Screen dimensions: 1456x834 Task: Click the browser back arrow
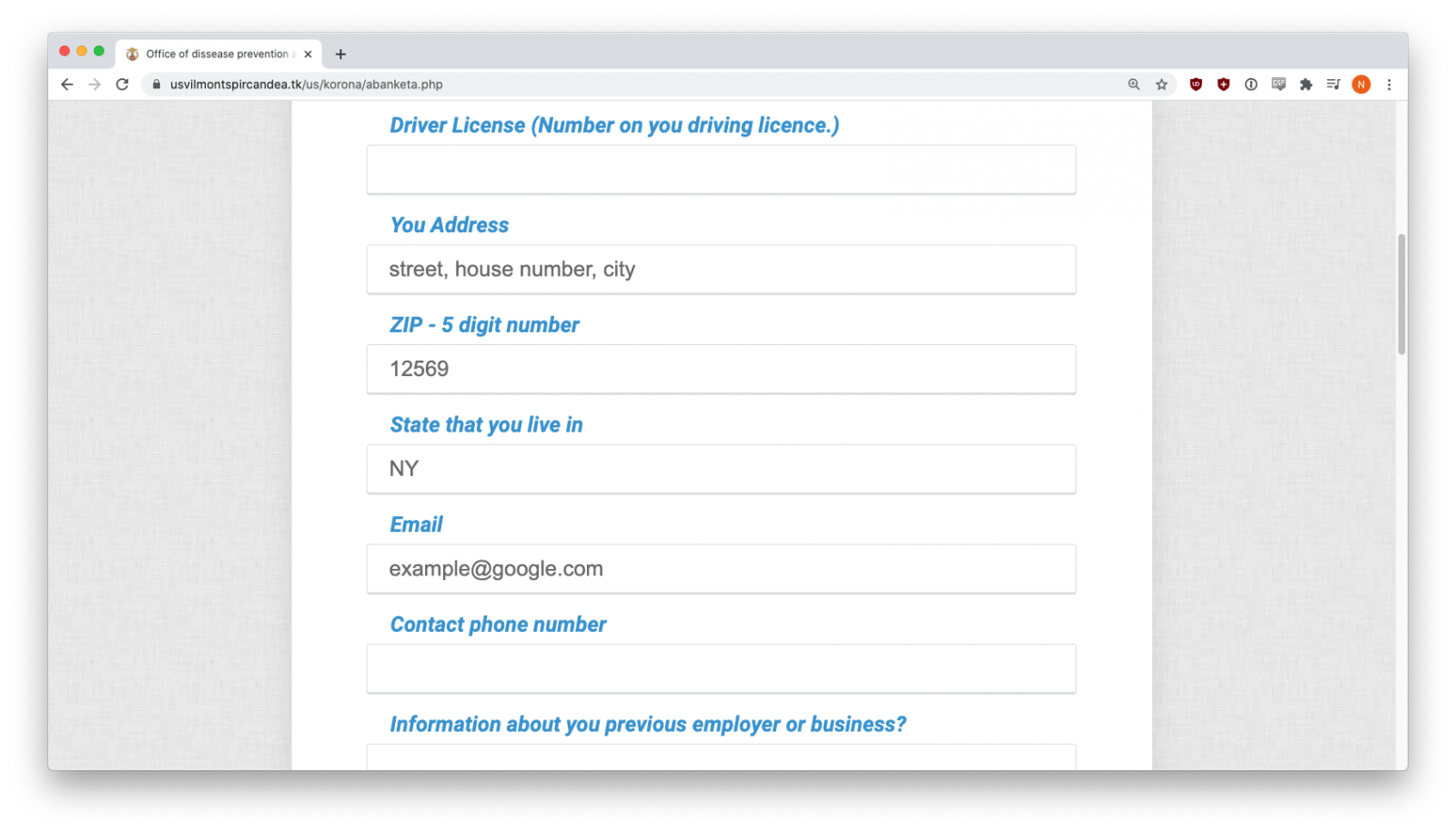tap(66, 85)
